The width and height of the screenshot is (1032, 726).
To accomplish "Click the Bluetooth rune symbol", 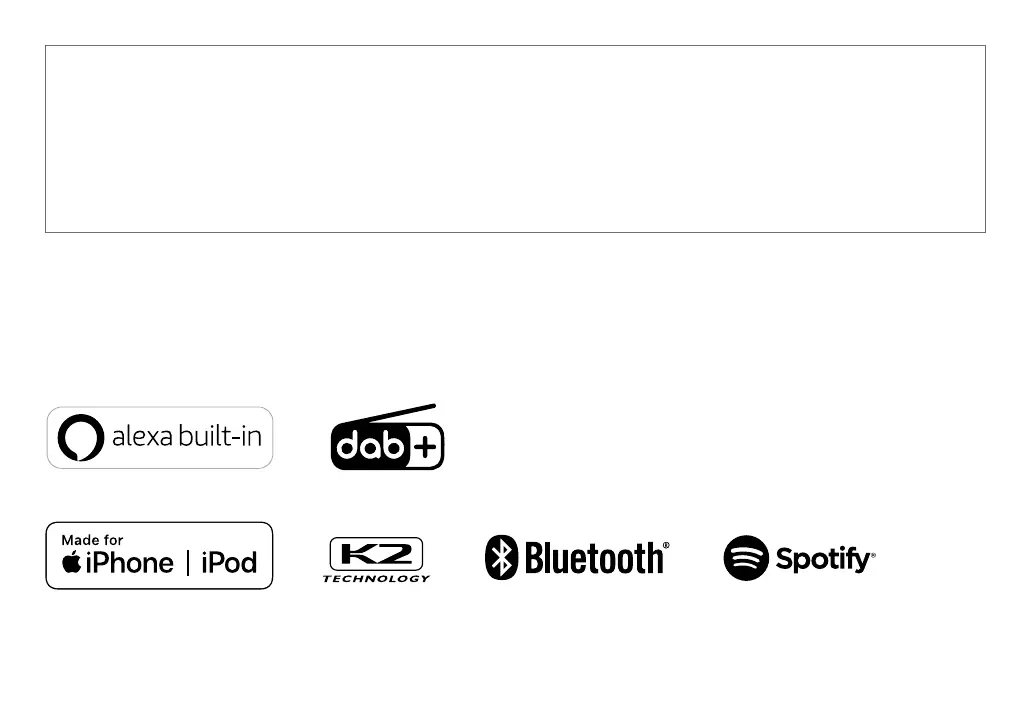I will [502, 557].
